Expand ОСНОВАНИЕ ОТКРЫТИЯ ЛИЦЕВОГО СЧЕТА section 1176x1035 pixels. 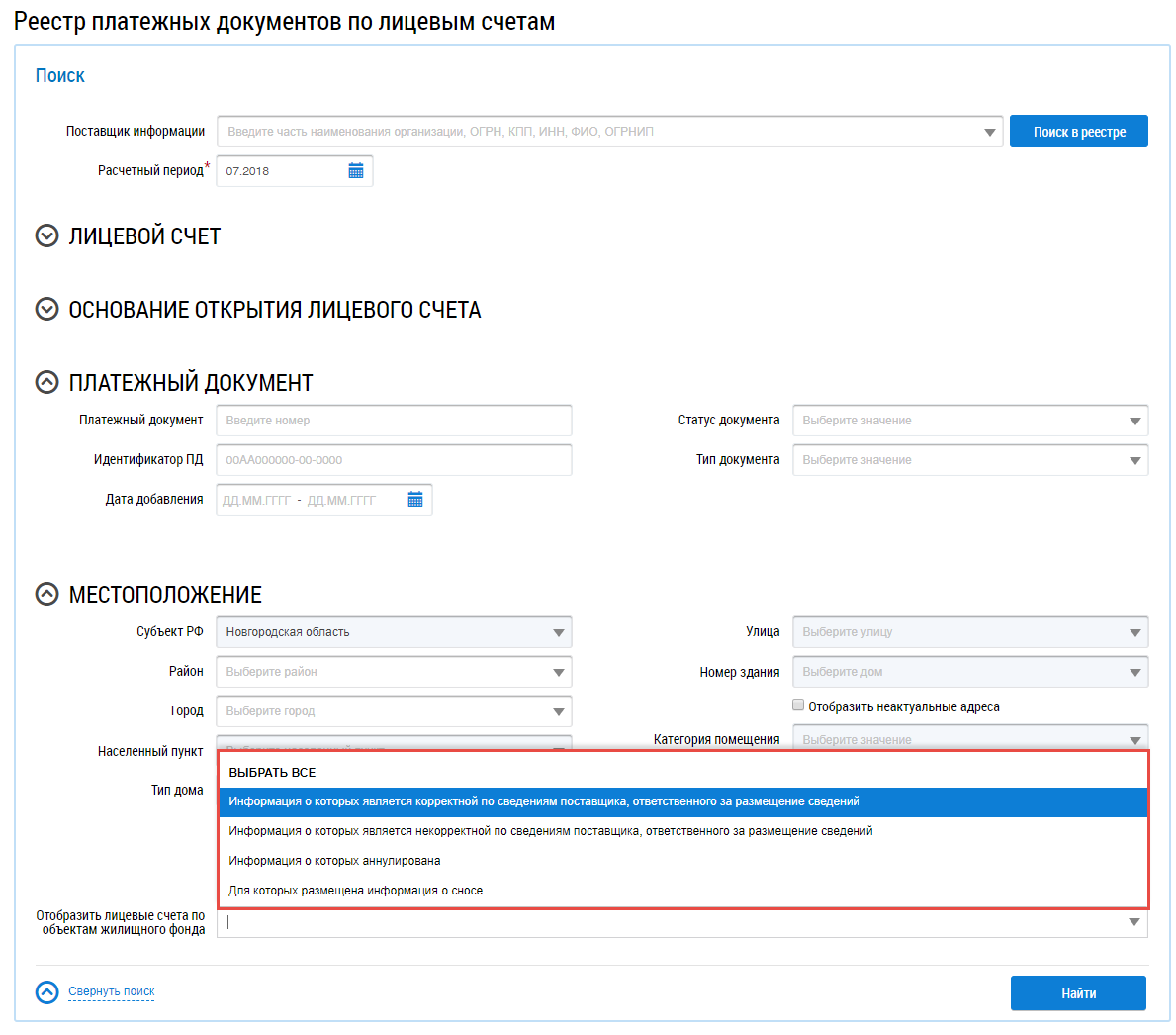47,310
